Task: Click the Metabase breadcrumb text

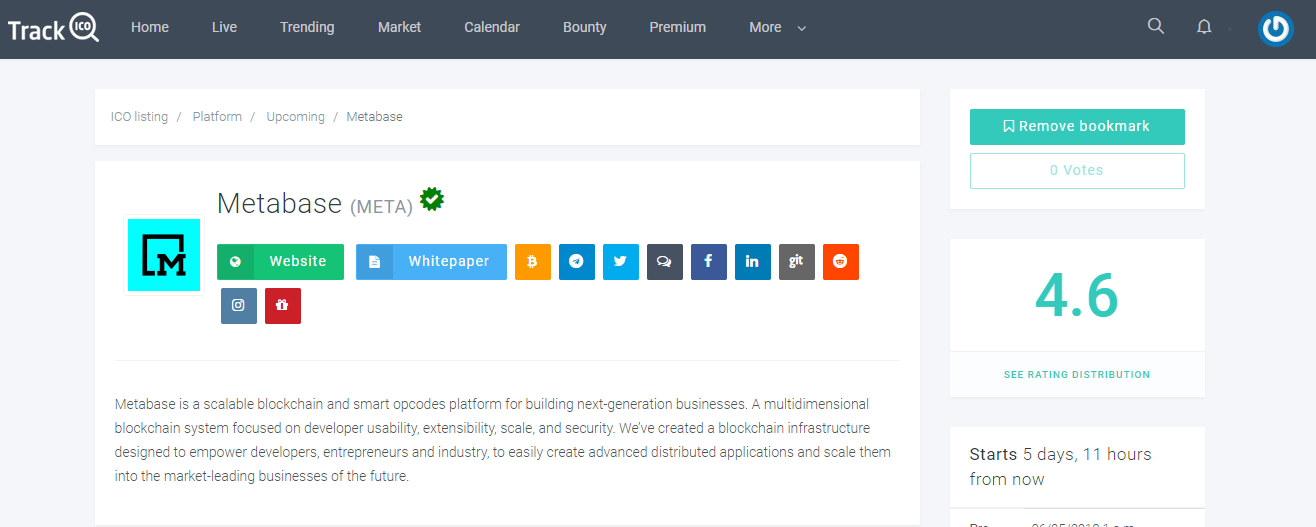Action: (x=374, y=117)
